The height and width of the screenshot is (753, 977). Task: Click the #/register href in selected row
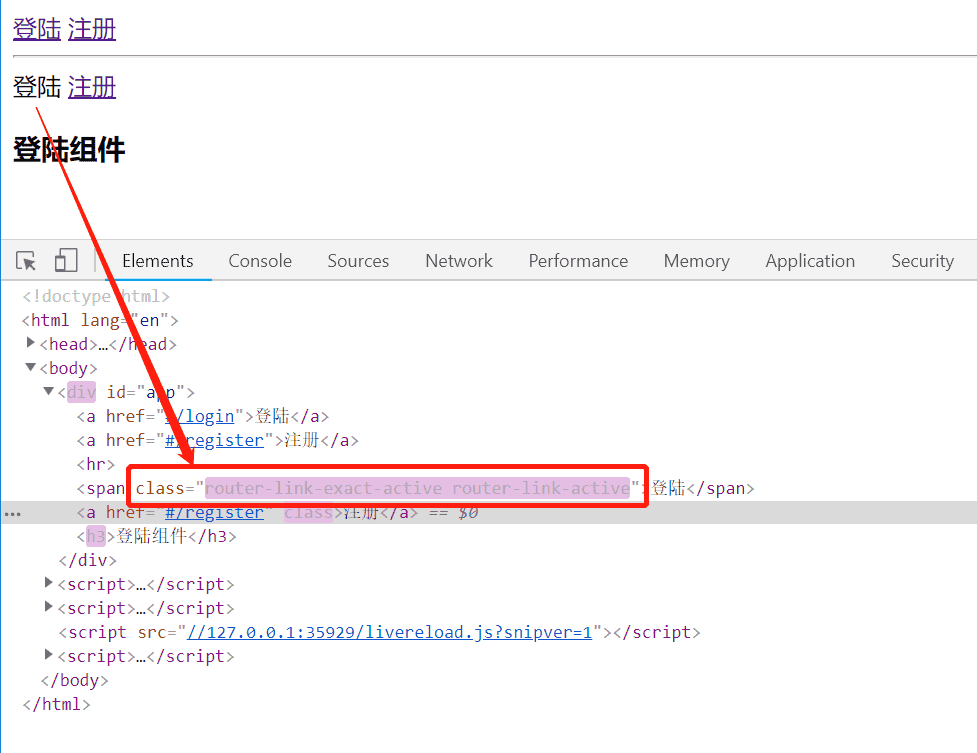coord(214,512)
